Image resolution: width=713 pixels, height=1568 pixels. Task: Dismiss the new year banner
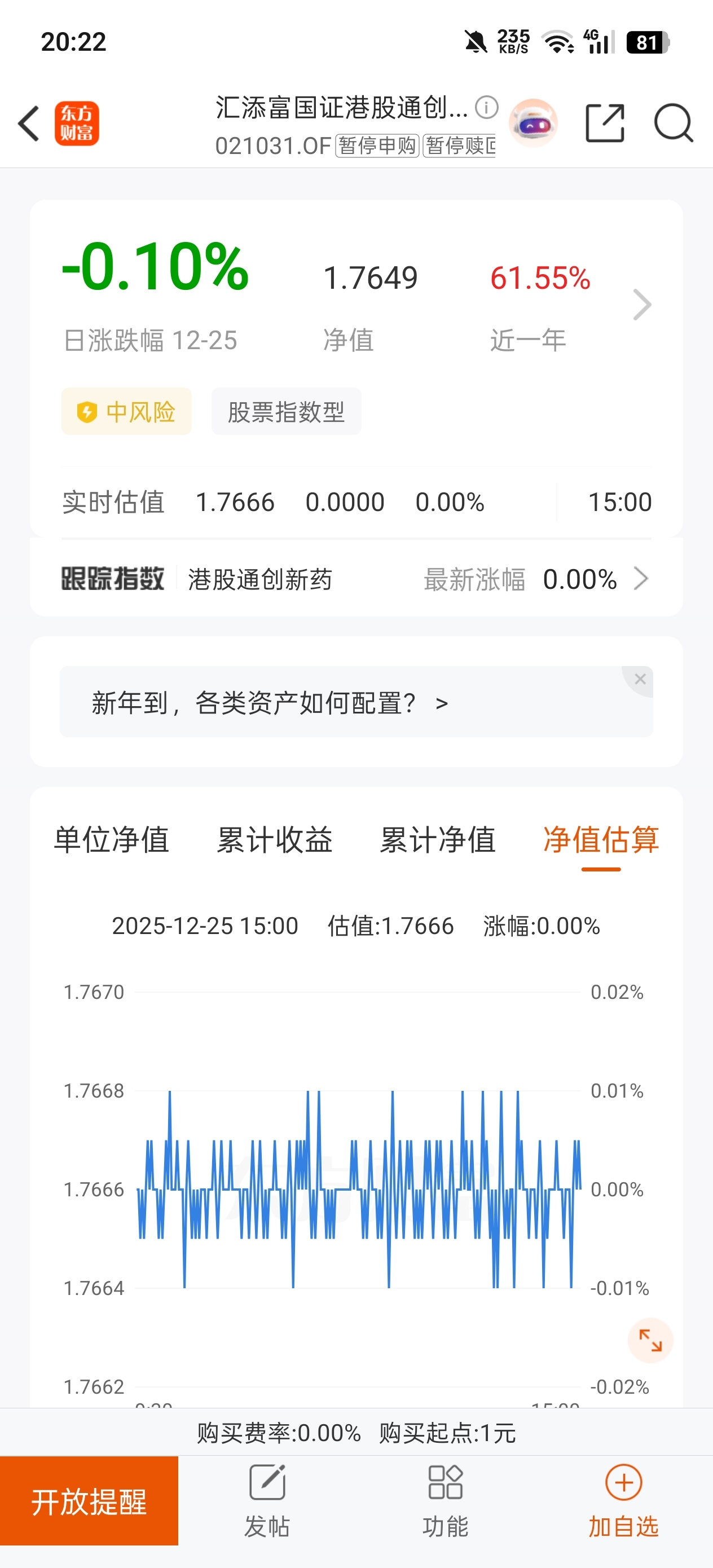pos(640,679)
